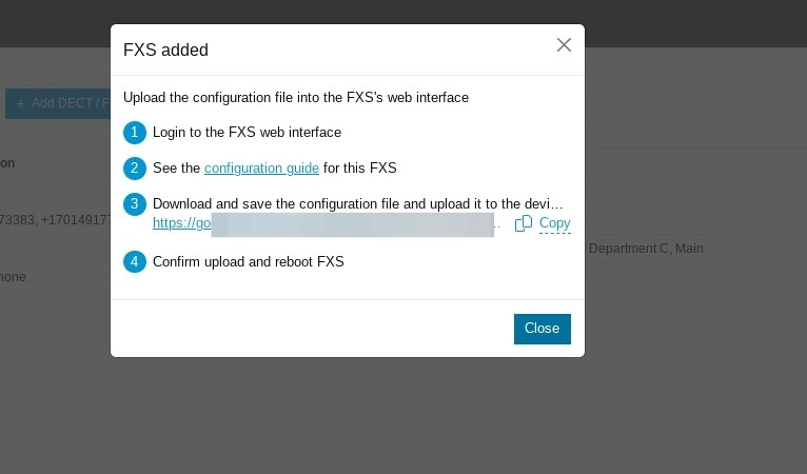Click the truncated 'Download and save' step text
807x474 pixels.
[358, 204]
